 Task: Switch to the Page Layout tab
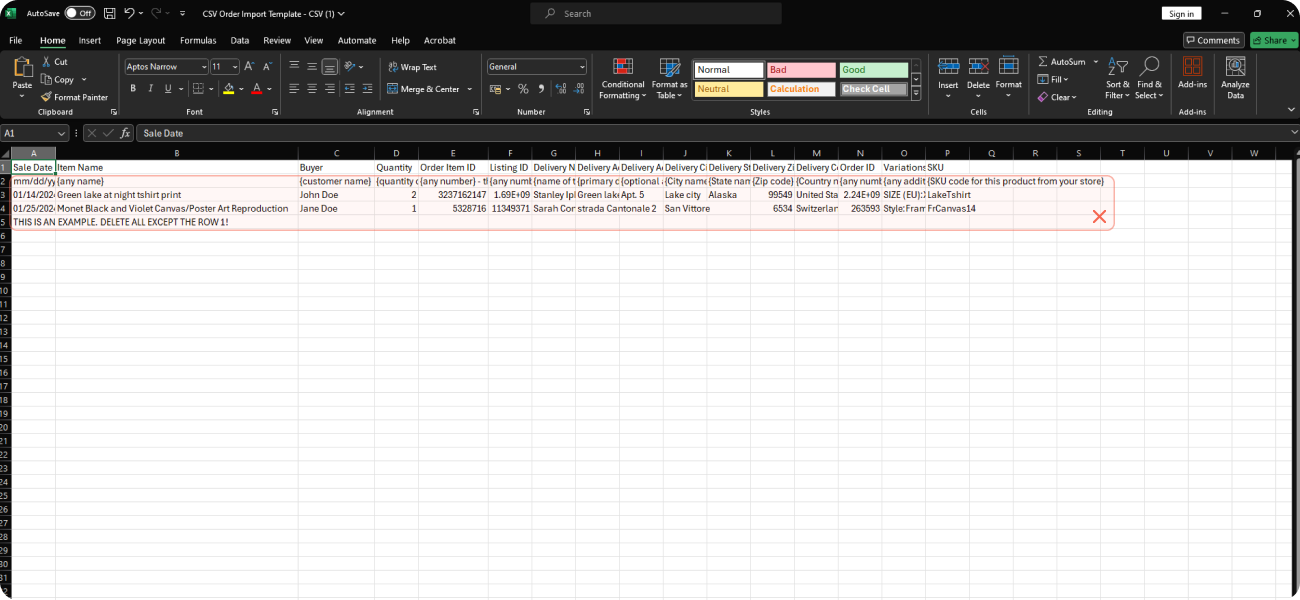[x=141, y=41]
